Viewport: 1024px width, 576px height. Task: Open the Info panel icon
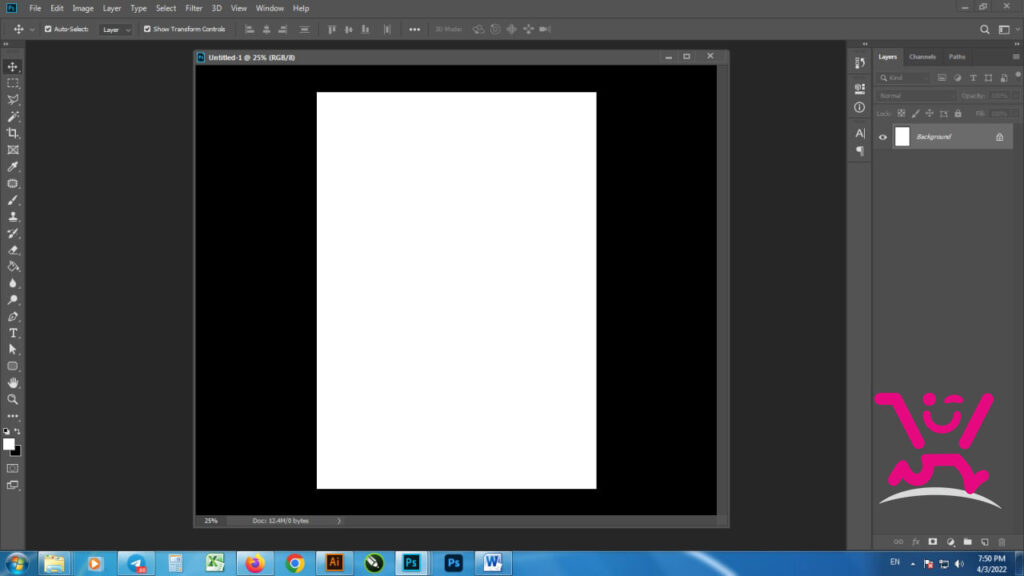coord(859,108)
